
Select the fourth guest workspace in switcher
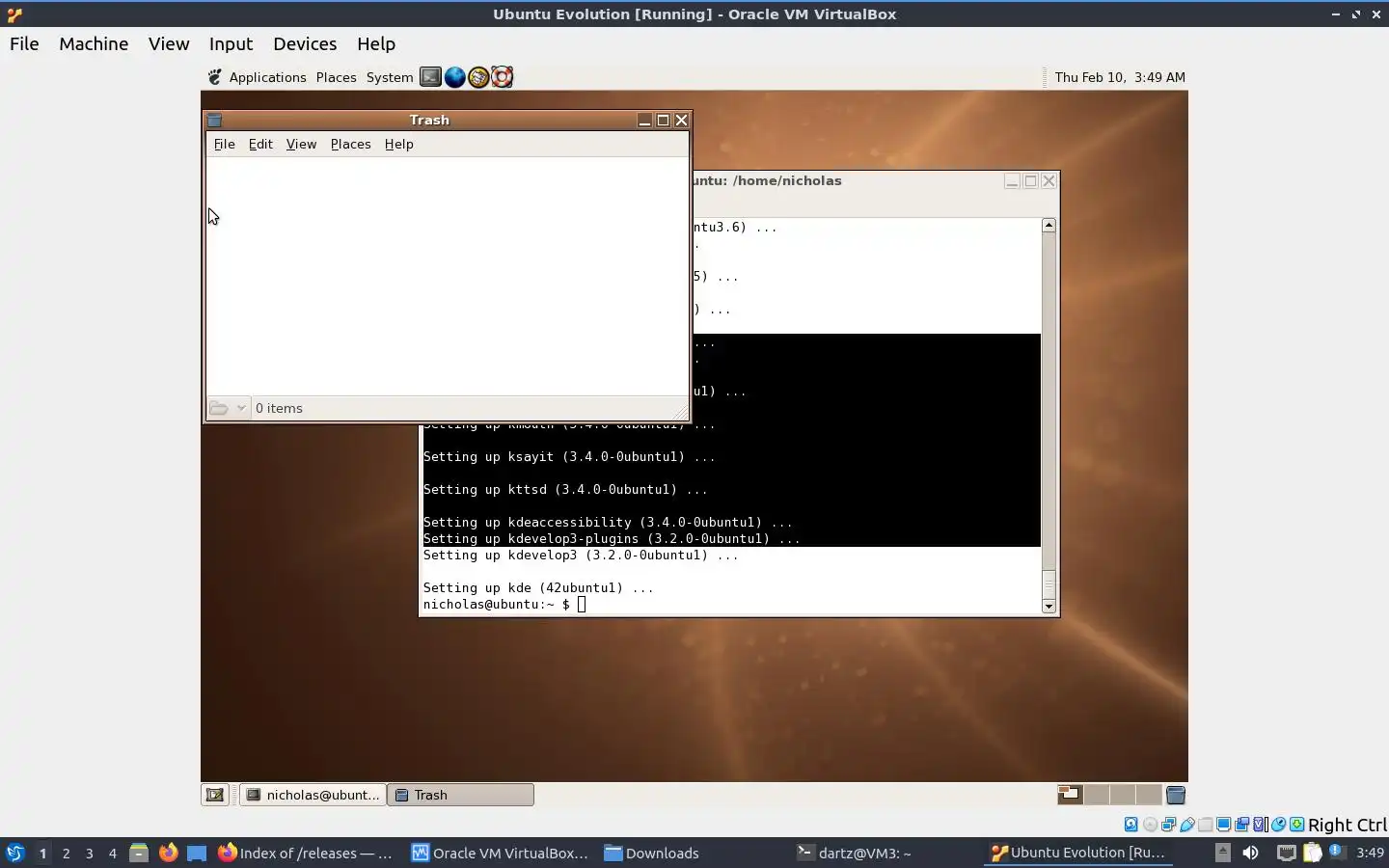[x=1148, y=795]
